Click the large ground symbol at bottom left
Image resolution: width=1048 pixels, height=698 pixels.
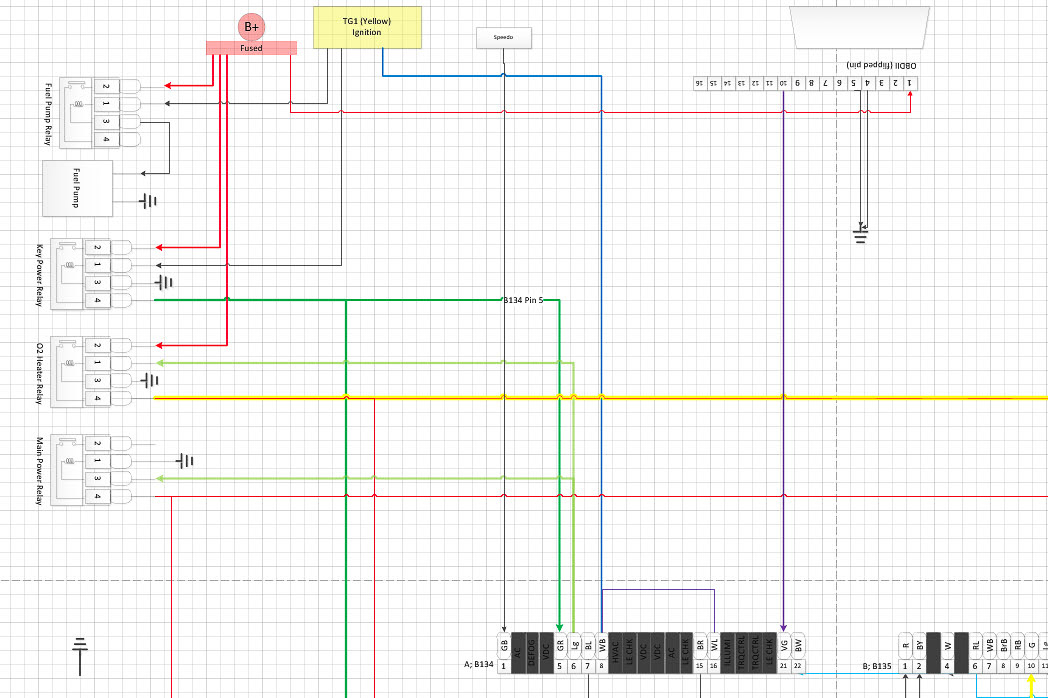click(82, 656)
